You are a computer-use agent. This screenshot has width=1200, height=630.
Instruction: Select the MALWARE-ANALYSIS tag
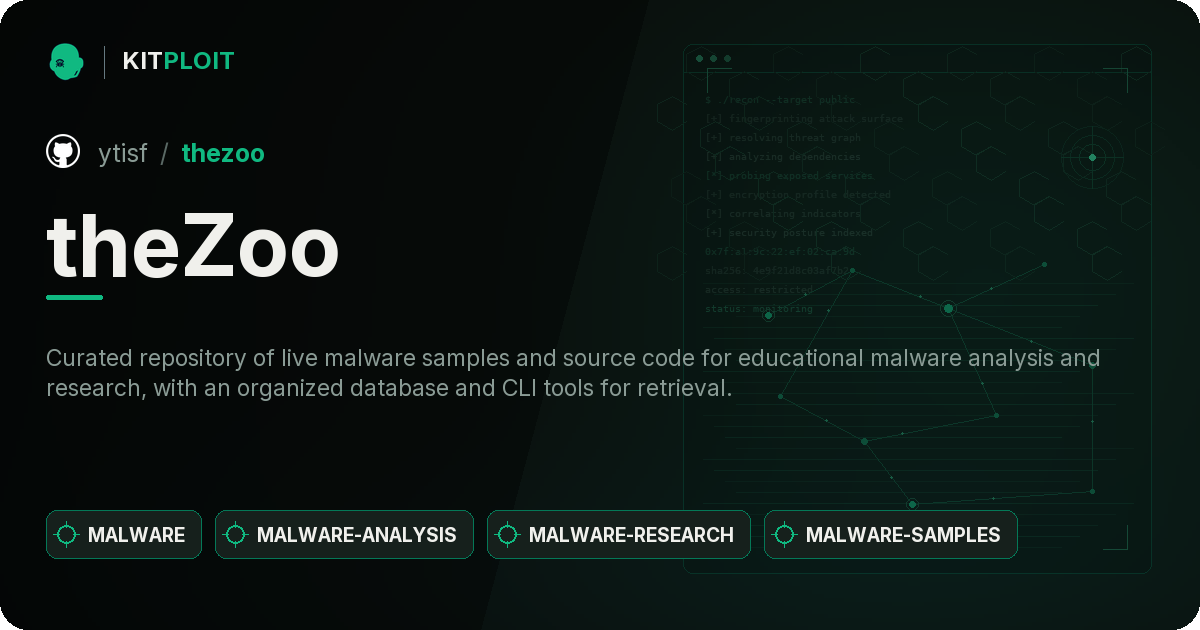(x=344, y=535)
